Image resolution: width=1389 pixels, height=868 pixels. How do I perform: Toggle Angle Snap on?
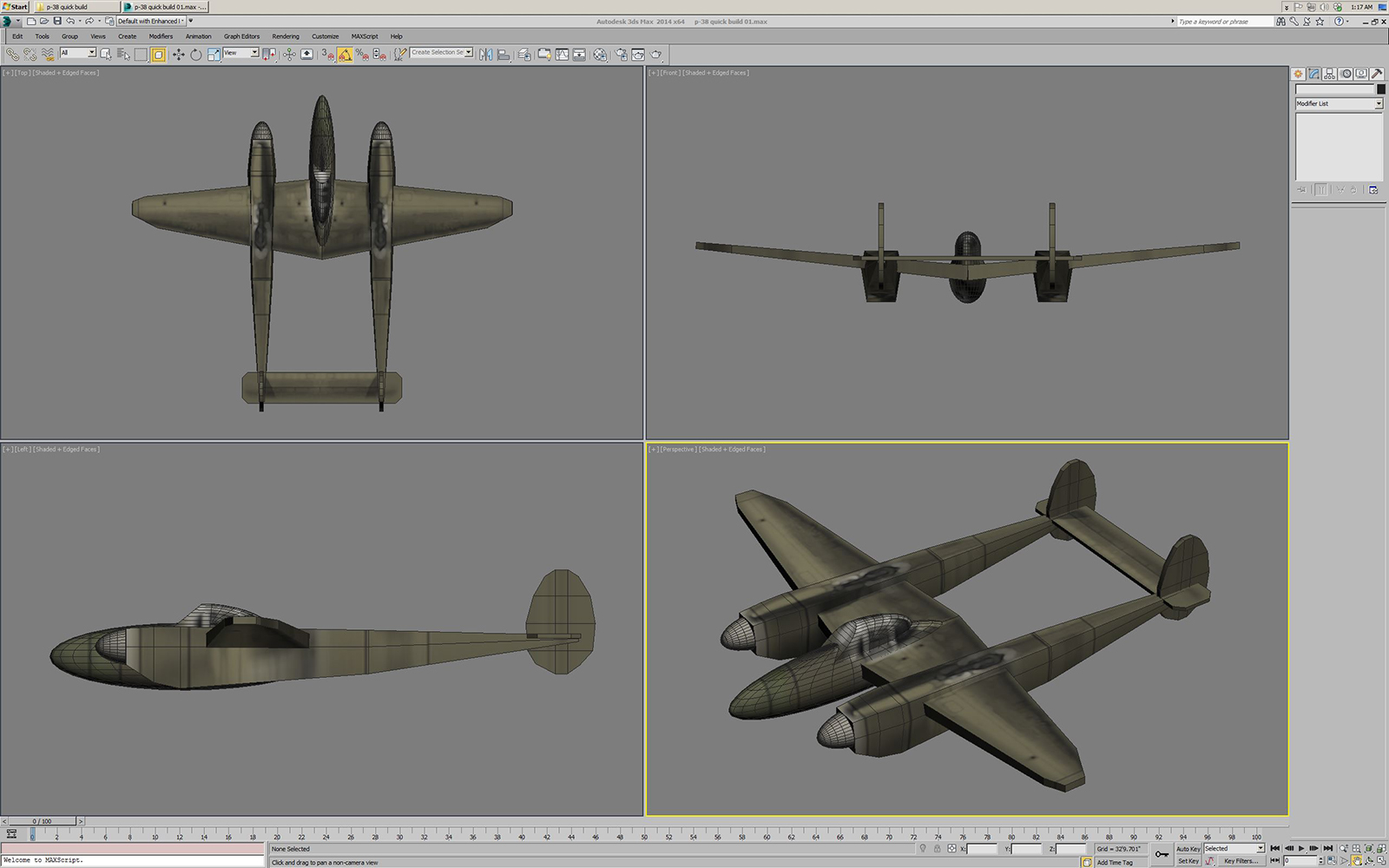(x=344, y=54)
